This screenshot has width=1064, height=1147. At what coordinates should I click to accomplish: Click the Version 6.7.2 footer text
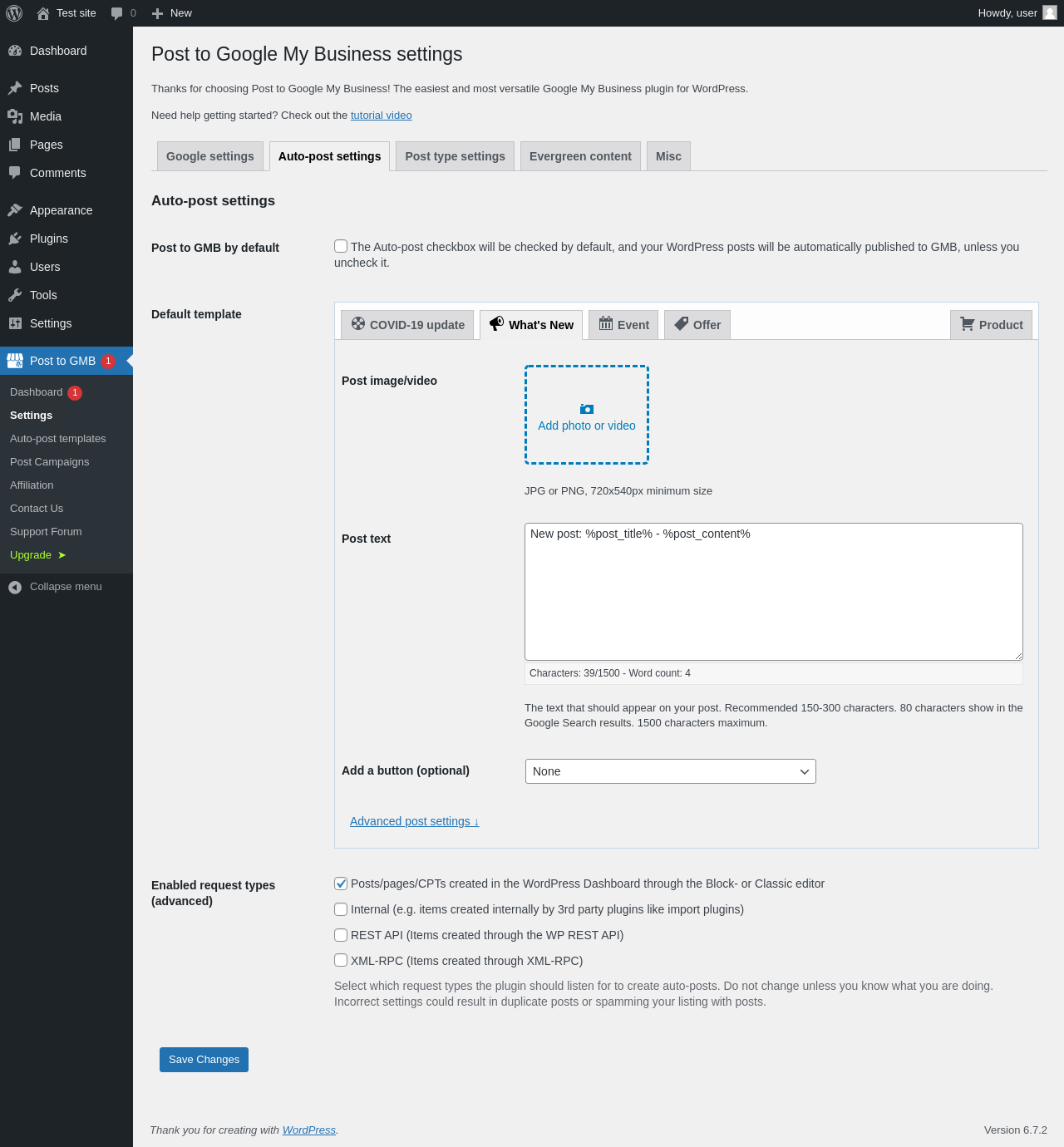(x=1016, y=1130)
